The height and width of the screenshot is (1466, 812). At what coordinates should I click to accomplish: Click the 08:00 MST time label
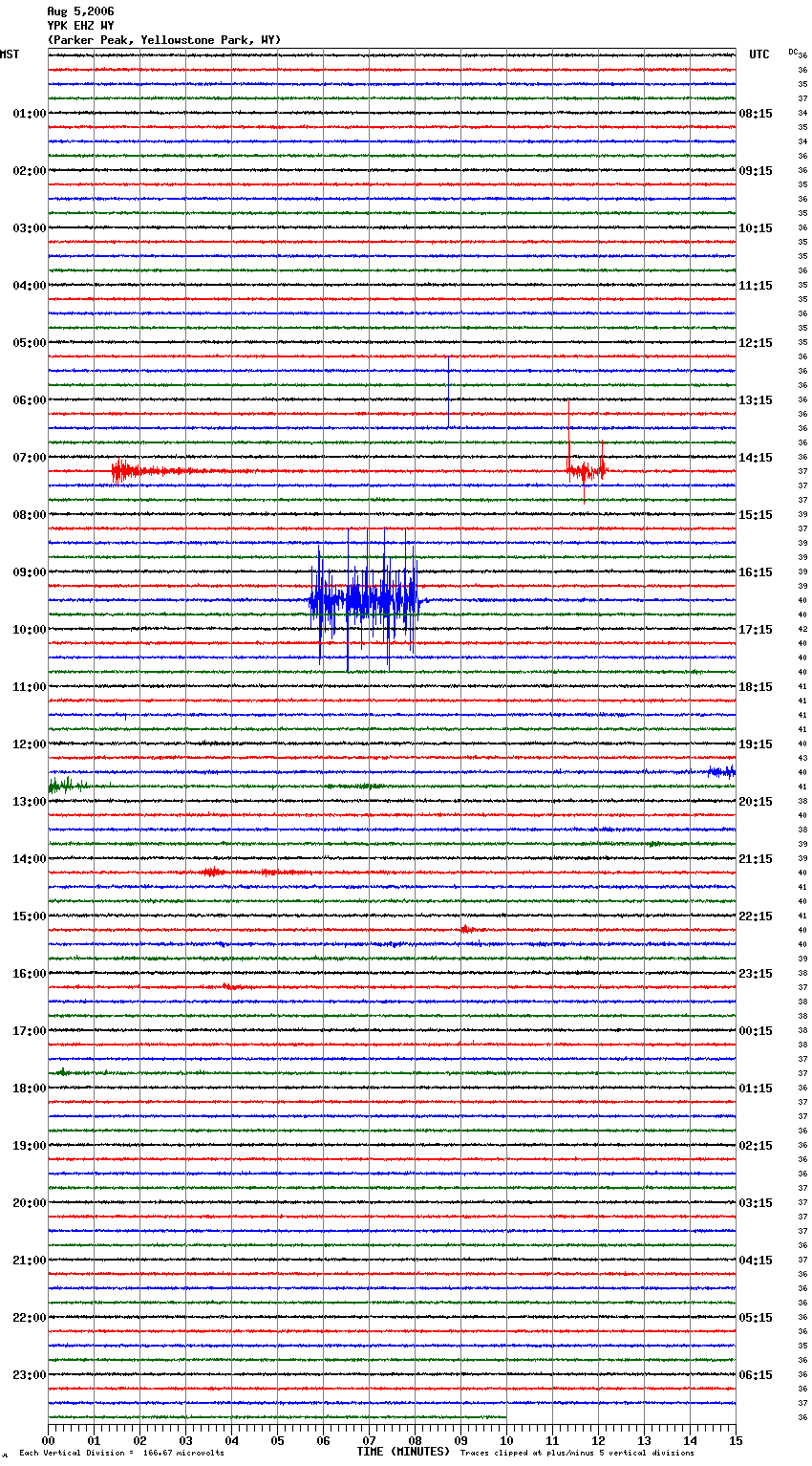(x=29, y=515)
